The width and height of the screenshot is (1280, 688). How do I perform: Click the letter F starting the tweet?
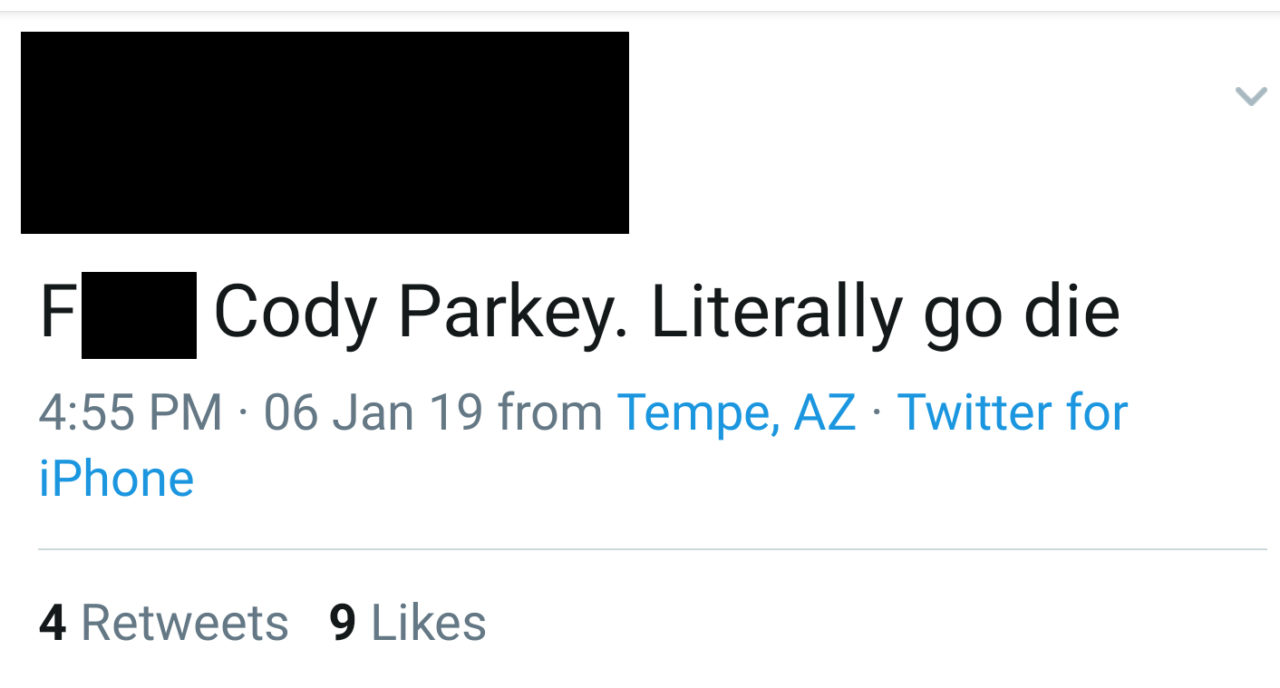(58, 312)
